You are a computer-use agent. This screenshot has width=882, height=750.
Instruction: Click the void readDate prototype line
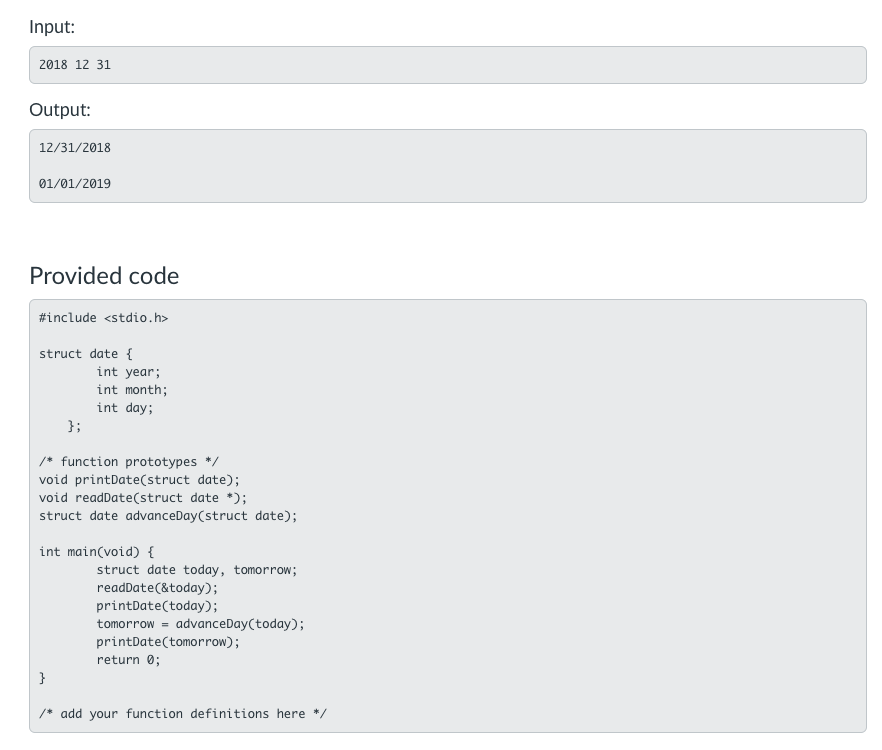coord(143,498)
